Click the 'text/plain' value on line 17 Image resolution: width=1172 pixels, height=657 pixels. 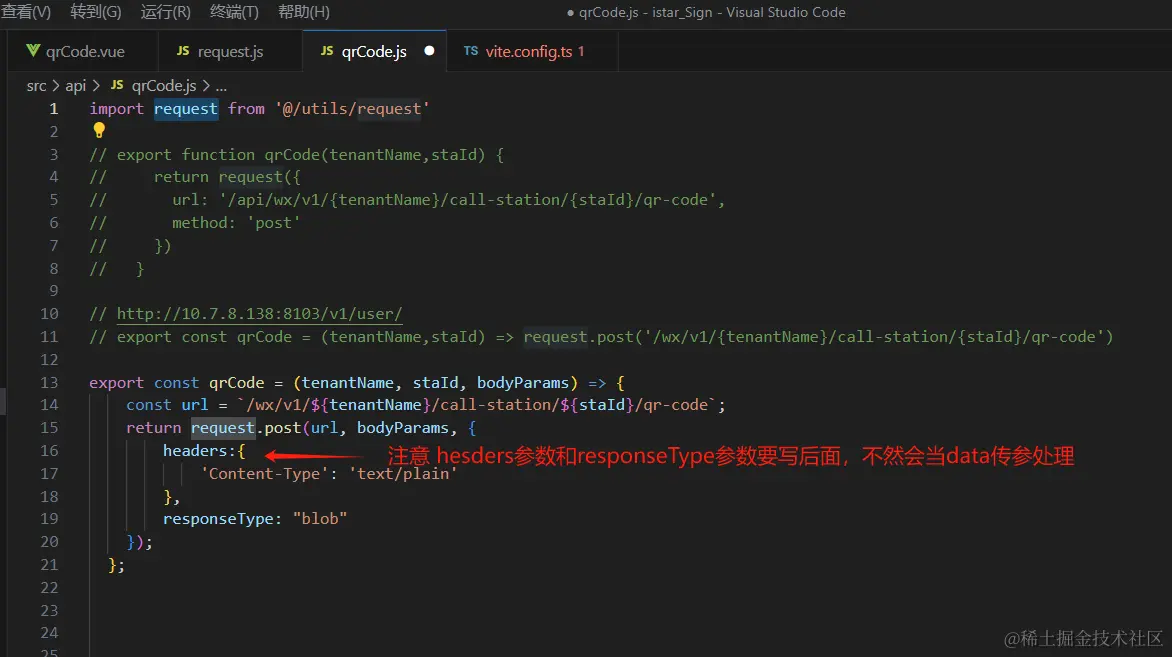(x=403, y=474)
